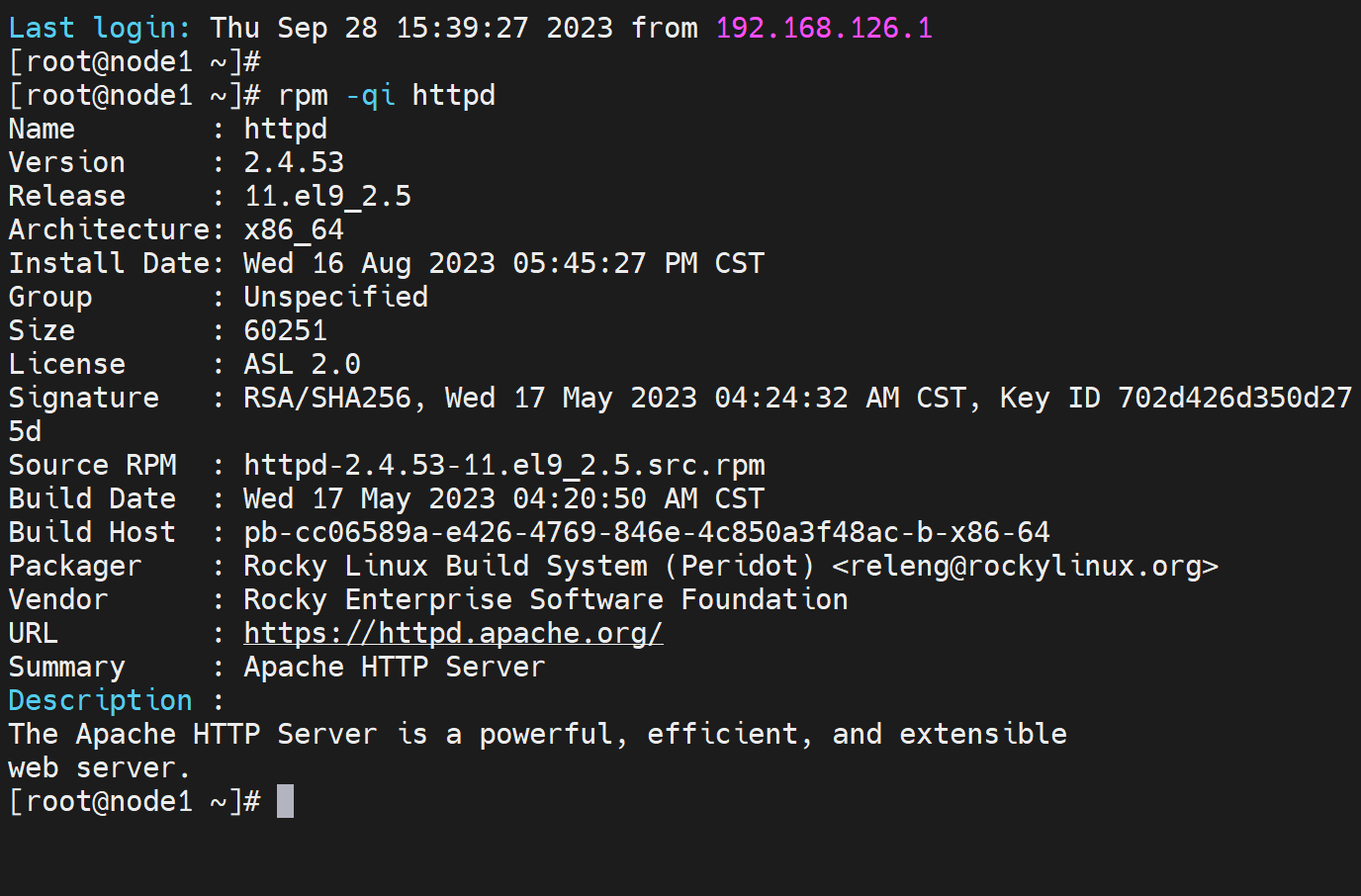Click the License value ASL 2.0
The height and width of the screenshot is (896, 1361).
pos(302,364)
